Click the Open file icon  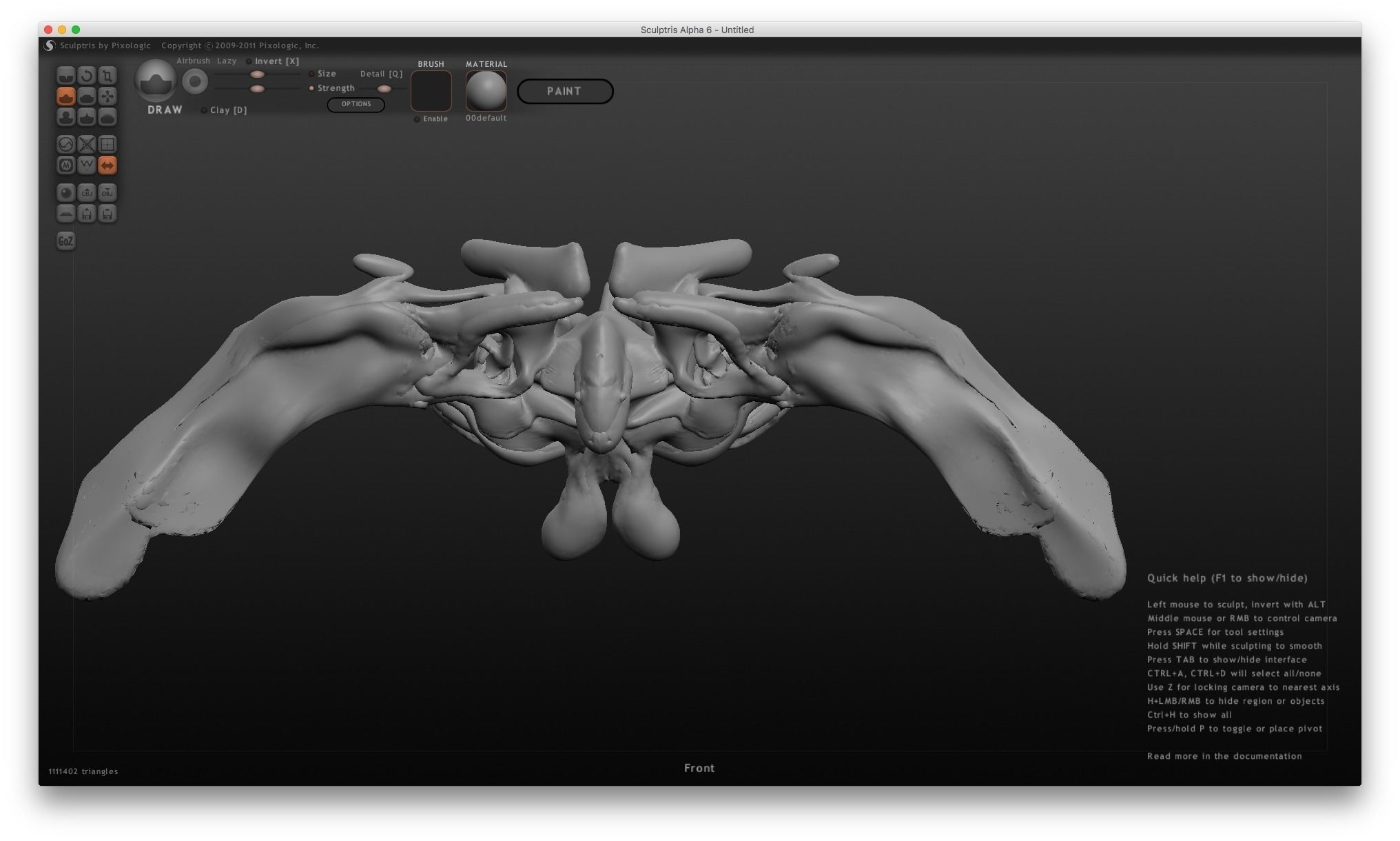pos(86,214)
